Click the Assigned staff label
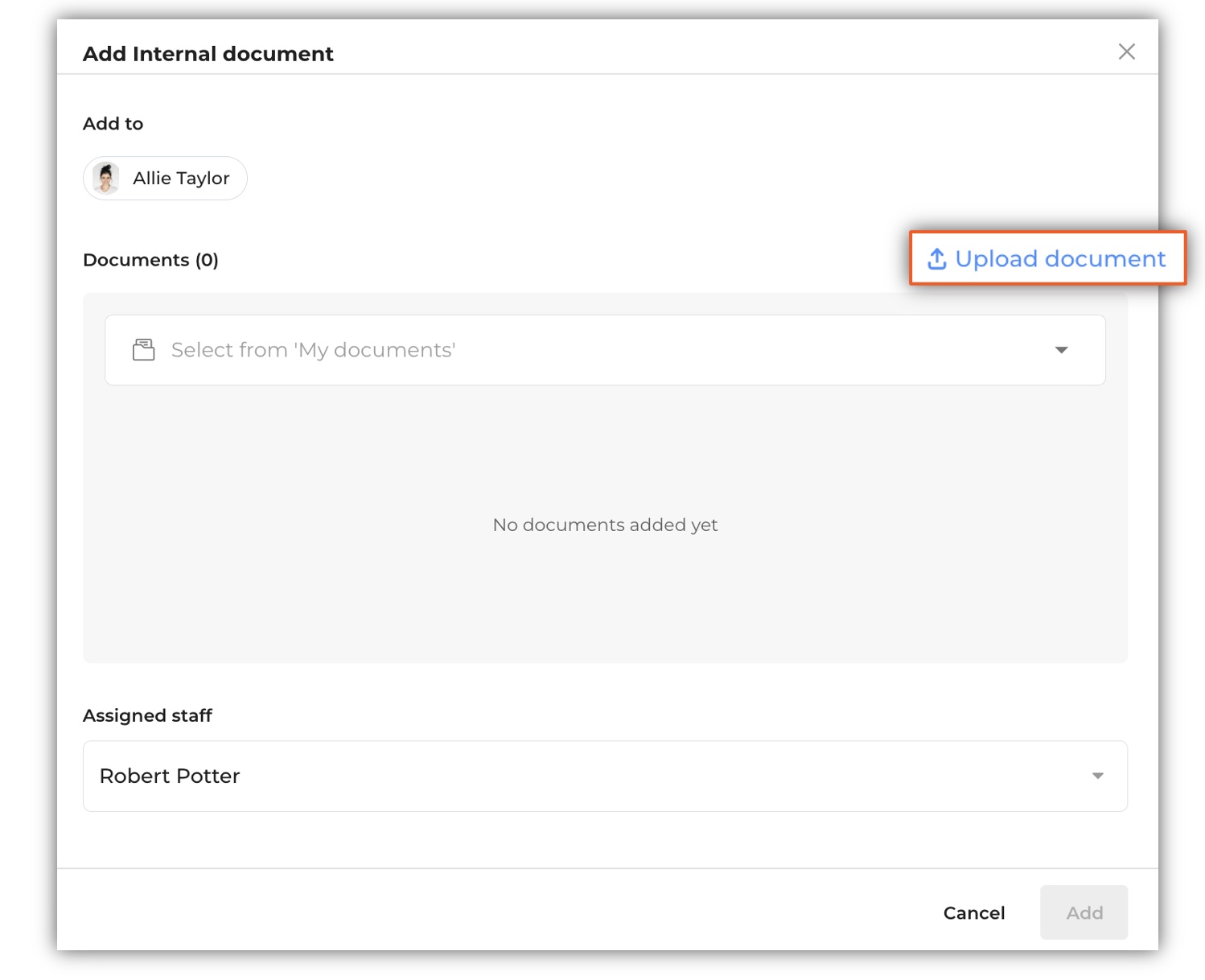This screenshot has width=1205, height=980. 147,715
